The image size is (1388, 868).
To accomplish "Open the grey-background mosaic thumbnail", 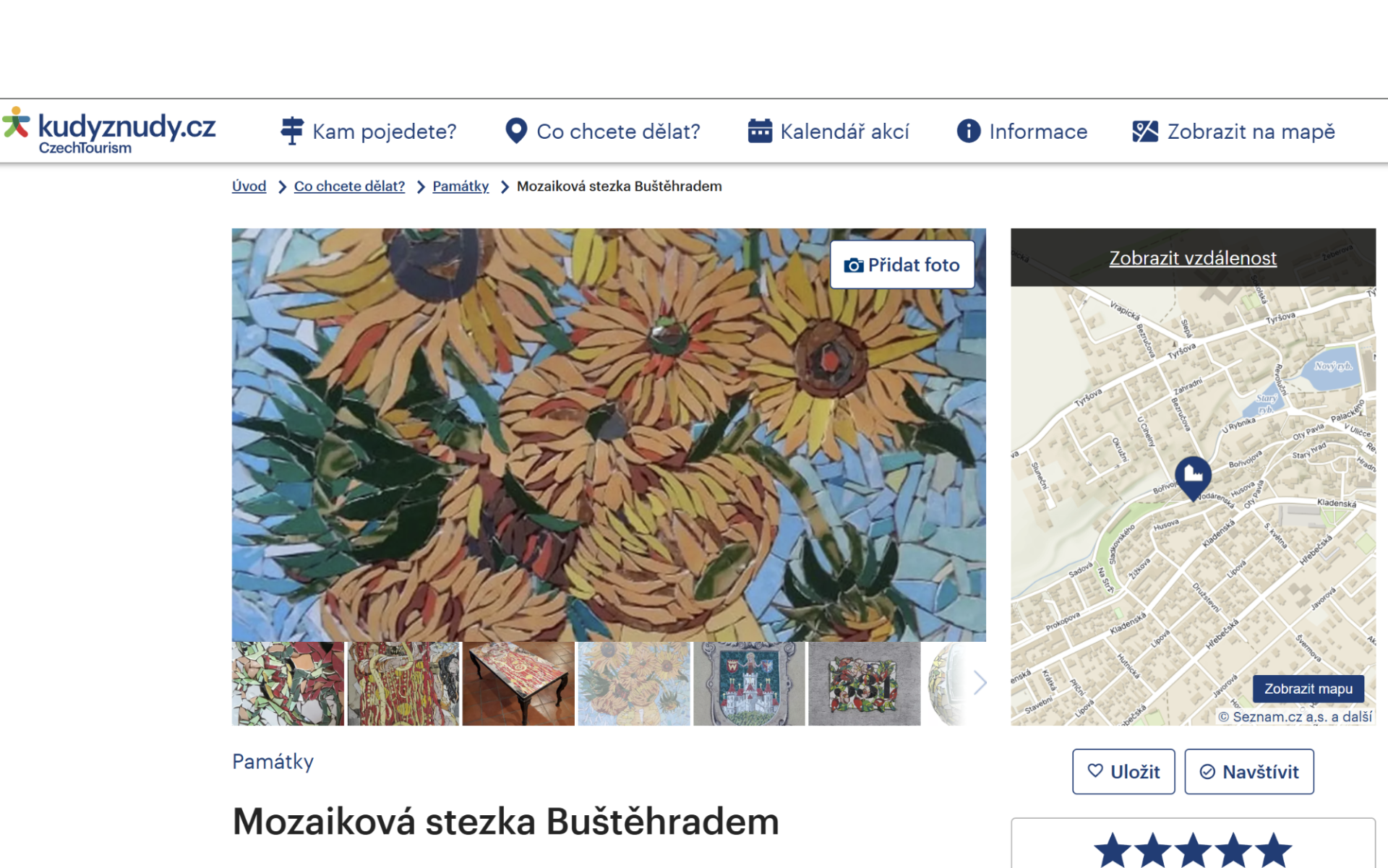I will coord(865,684).
